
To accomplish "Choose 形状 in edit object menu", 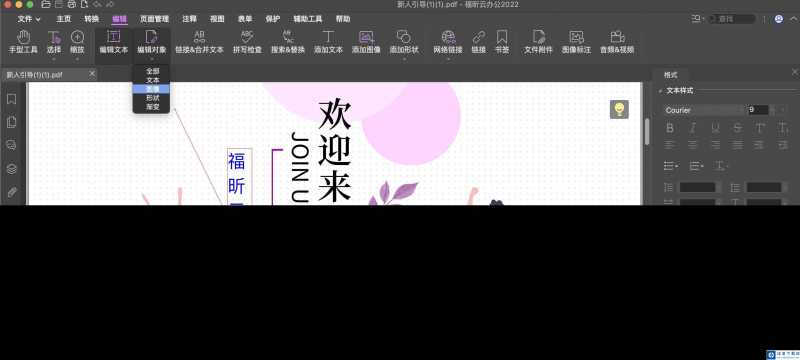I will click(x=152, y=98).
